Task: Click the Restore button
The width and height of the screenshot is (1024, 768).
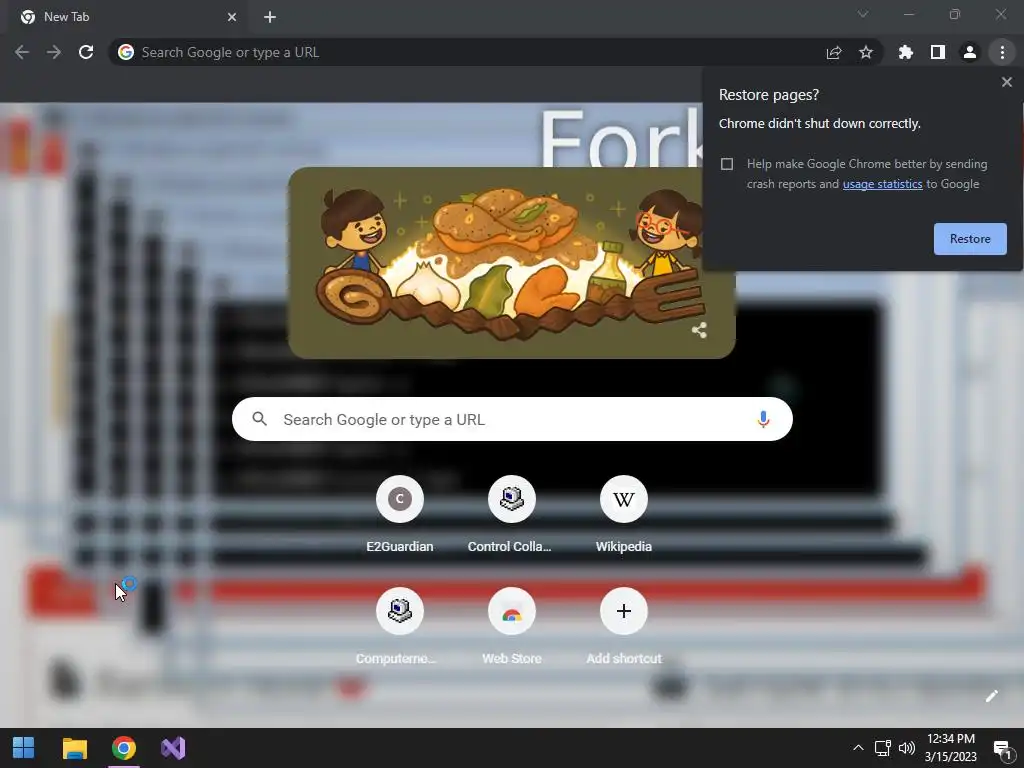Action: point(970,239)
